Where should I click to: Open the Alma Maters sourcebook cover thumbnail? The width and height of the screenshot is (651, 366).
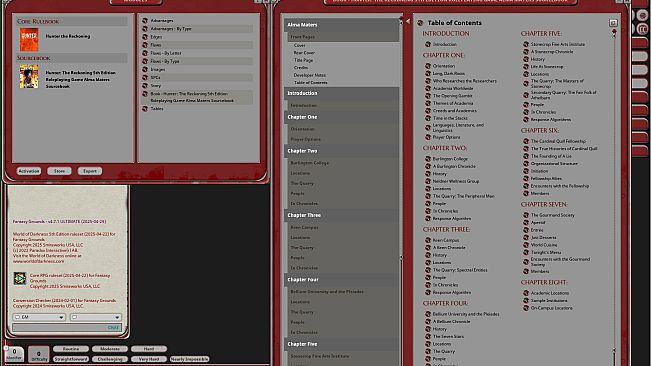tap(29, 76)
